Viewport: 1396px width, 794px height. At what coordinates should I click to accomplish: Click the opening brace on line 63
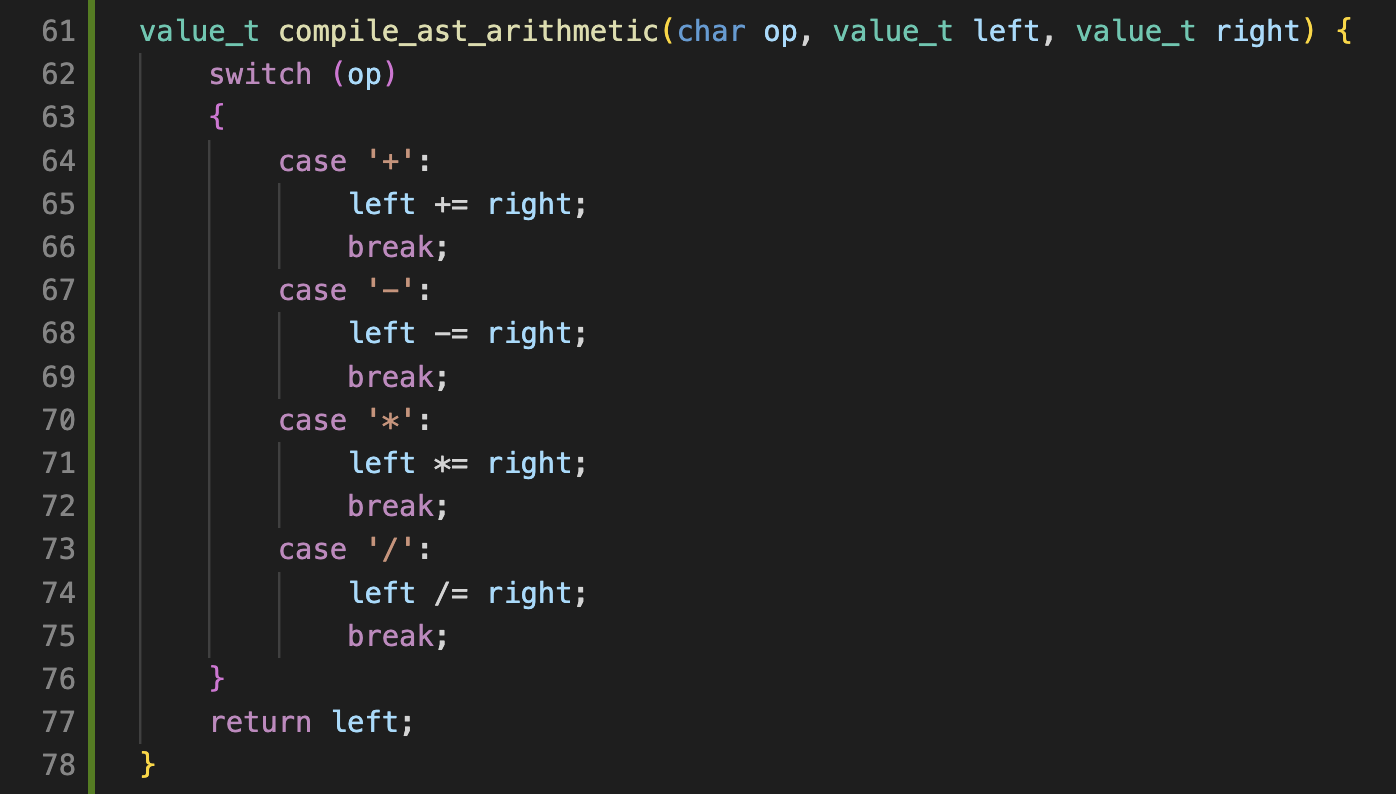217,118
